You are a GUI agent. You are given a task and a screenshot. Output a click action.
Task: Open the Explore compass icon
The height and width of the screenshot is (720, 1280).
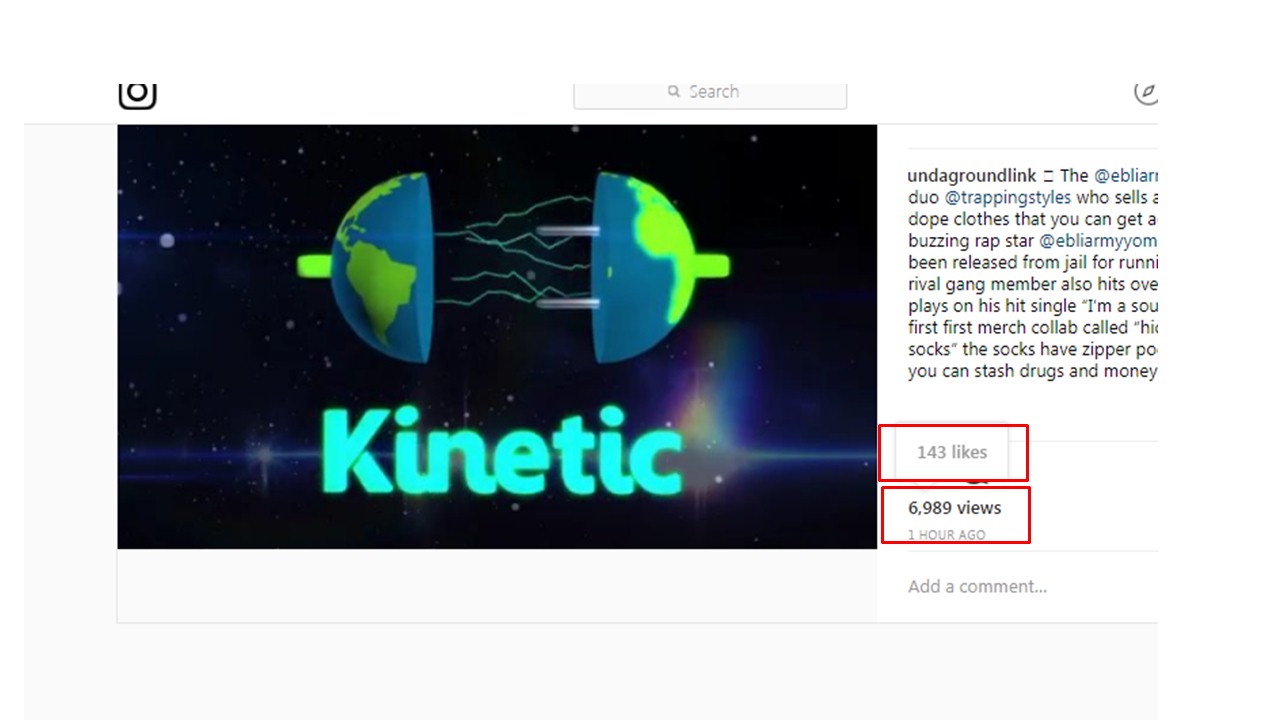(x=1146, y=92)
